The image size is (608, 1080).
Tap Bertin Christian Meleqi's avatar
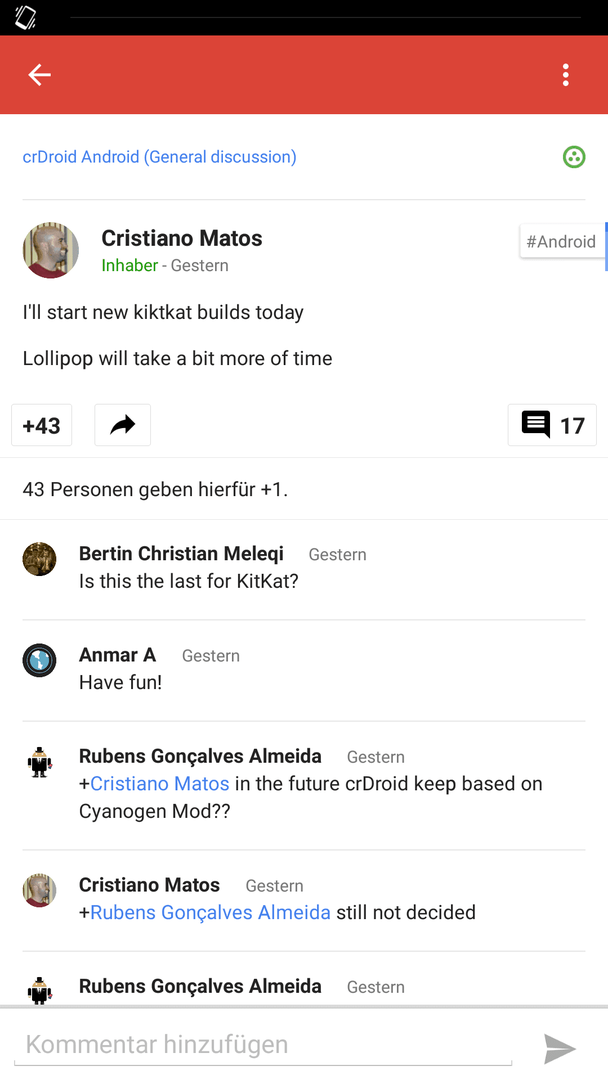point(39,559)
